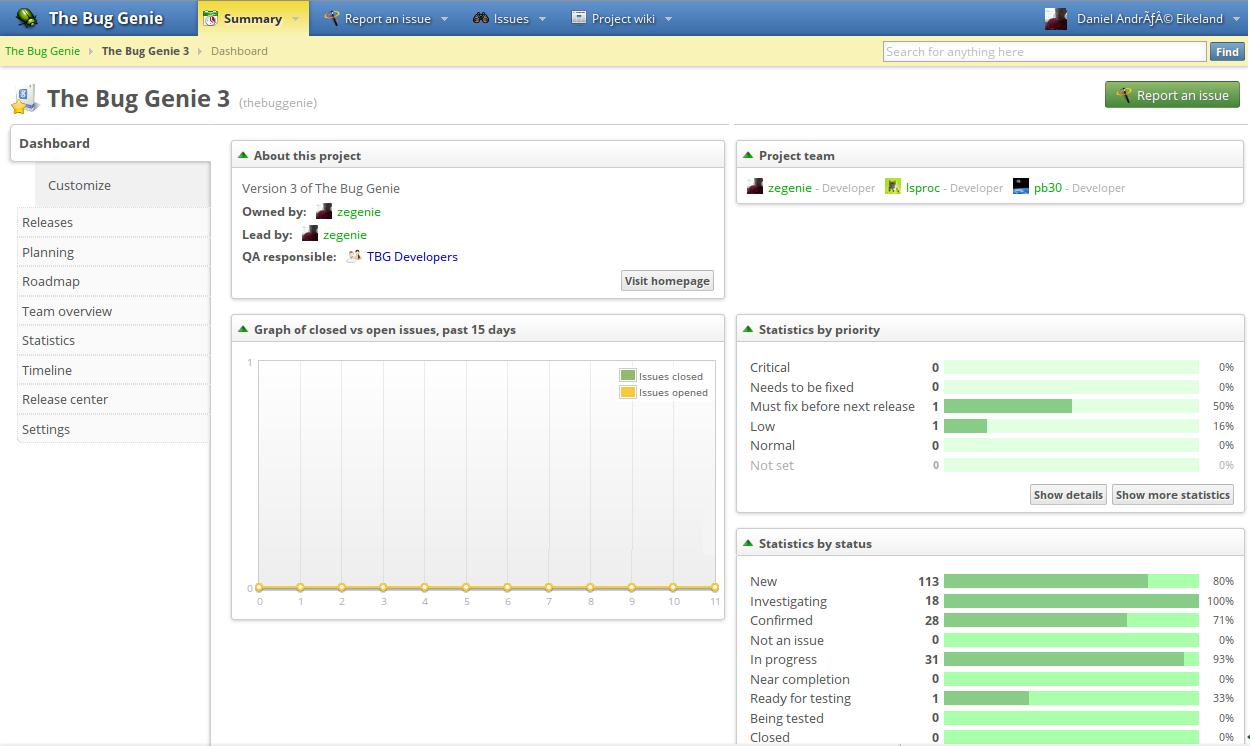Click the Investigating status label
Viewport: 1250px width, 746px height.
pos(788,601)
